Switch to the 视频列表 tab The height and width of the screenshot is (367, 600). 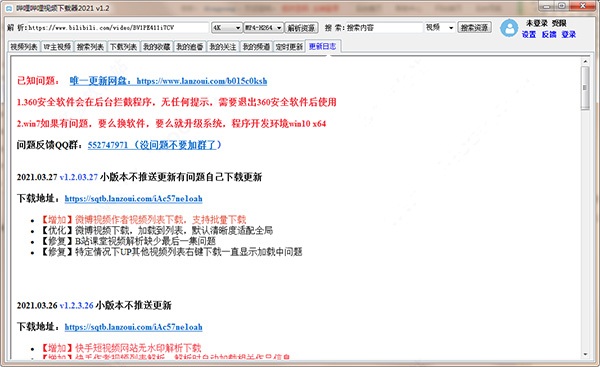point(24,47)
